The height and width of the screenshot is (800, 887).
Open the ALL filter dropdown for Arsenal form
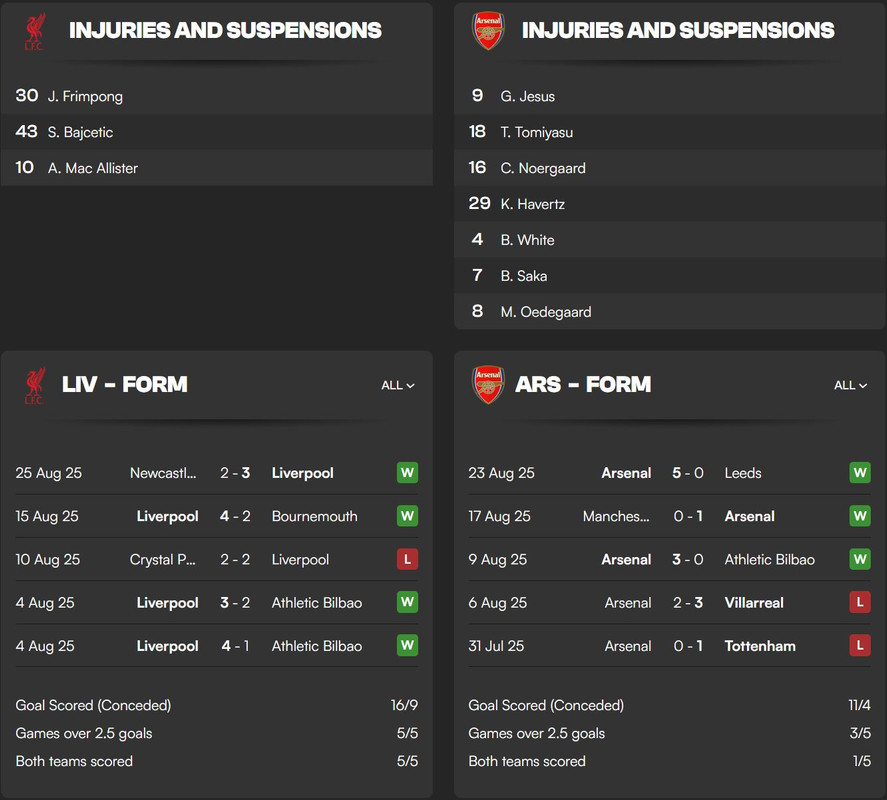(850, 385)
